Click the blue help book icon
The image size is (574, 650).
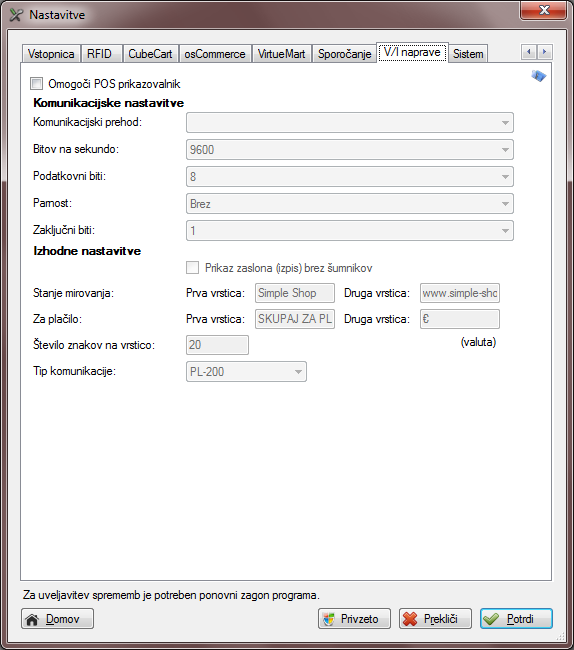[539, 76]
